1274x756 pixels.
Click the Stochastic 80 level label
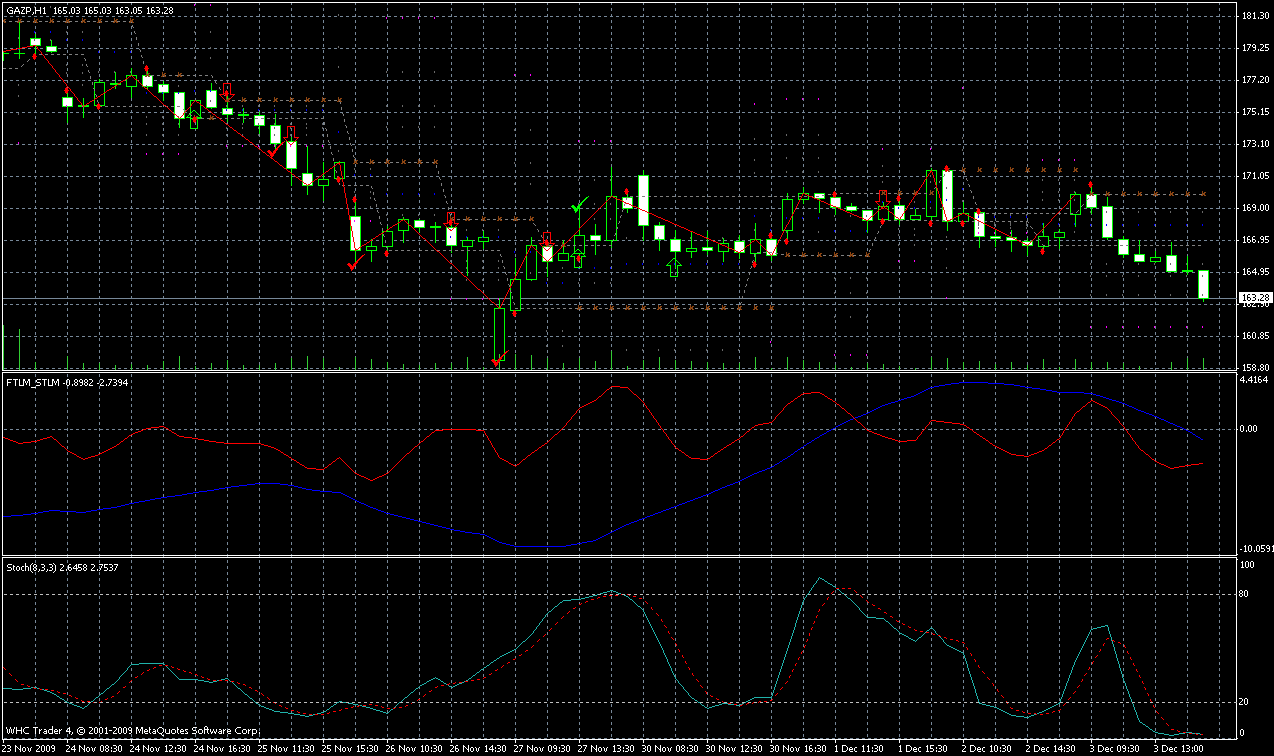pyautogui.click(x=1246, y=595)
